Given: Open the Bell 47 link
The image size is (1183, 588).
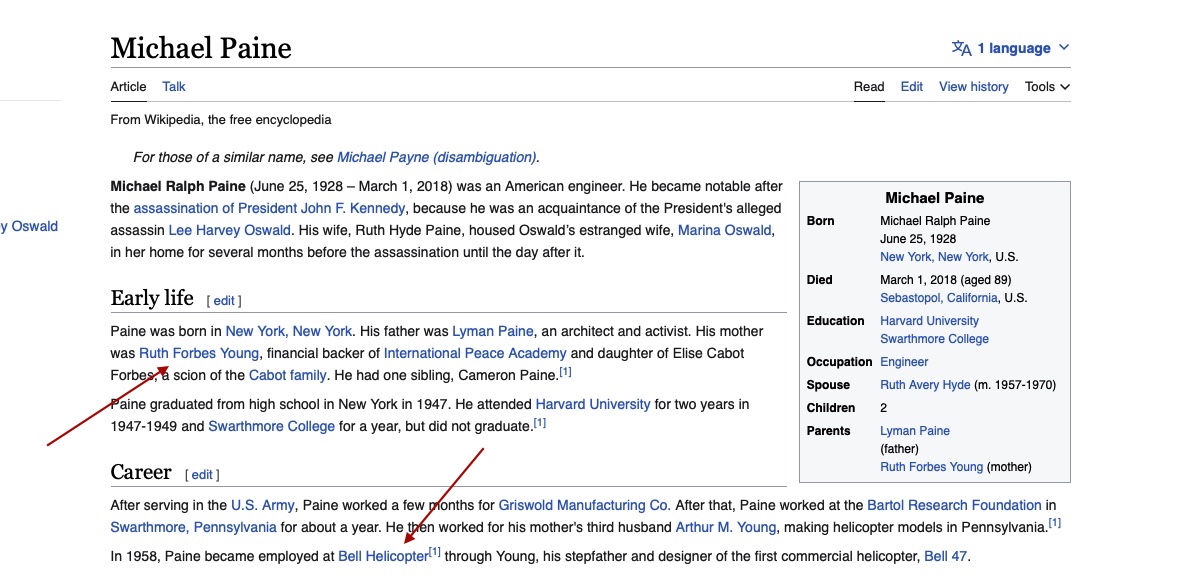Looking at the screenshot, I should pos(945,557).
